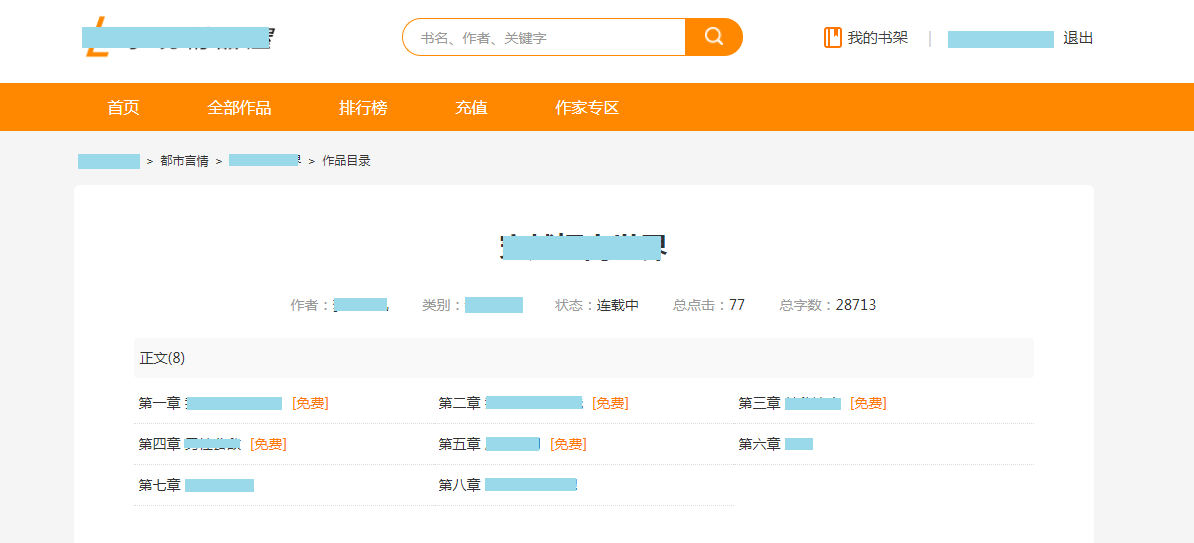Open 第八章 chapter link
The width and height of the screenshot is (1194, 543).
507,485
